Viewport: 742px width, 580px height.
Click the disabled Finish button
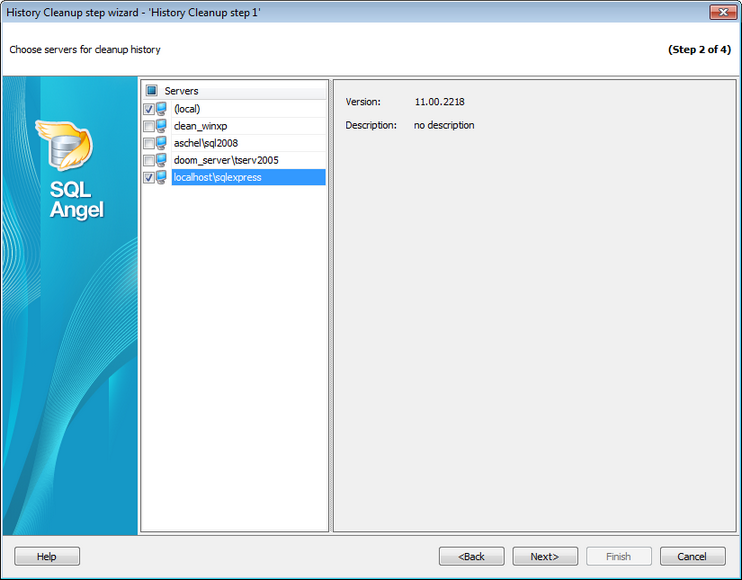coord(618,556)
